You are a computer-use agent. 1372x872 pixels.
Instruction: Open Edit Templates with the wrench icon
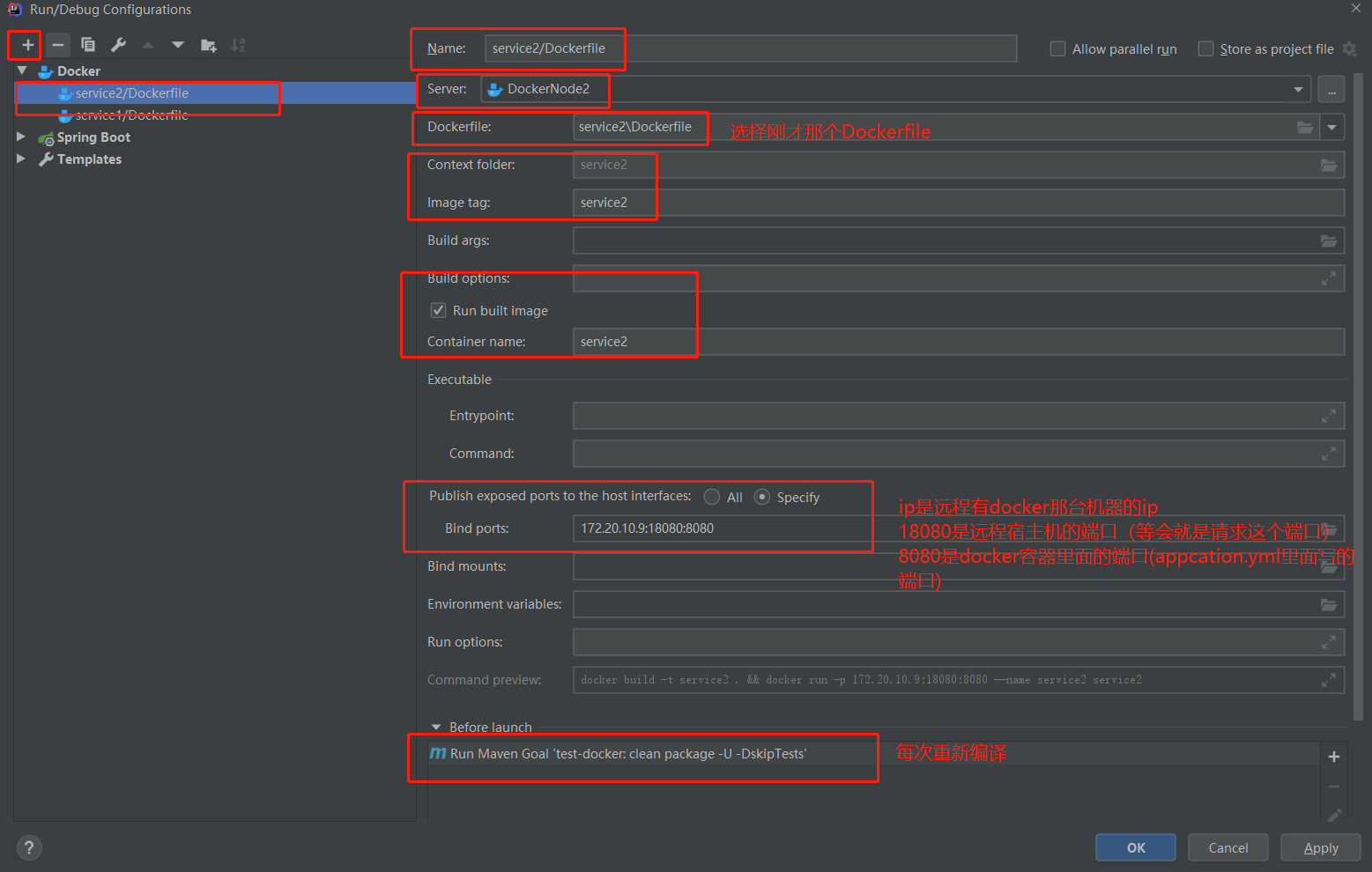(x=117, y=44)
